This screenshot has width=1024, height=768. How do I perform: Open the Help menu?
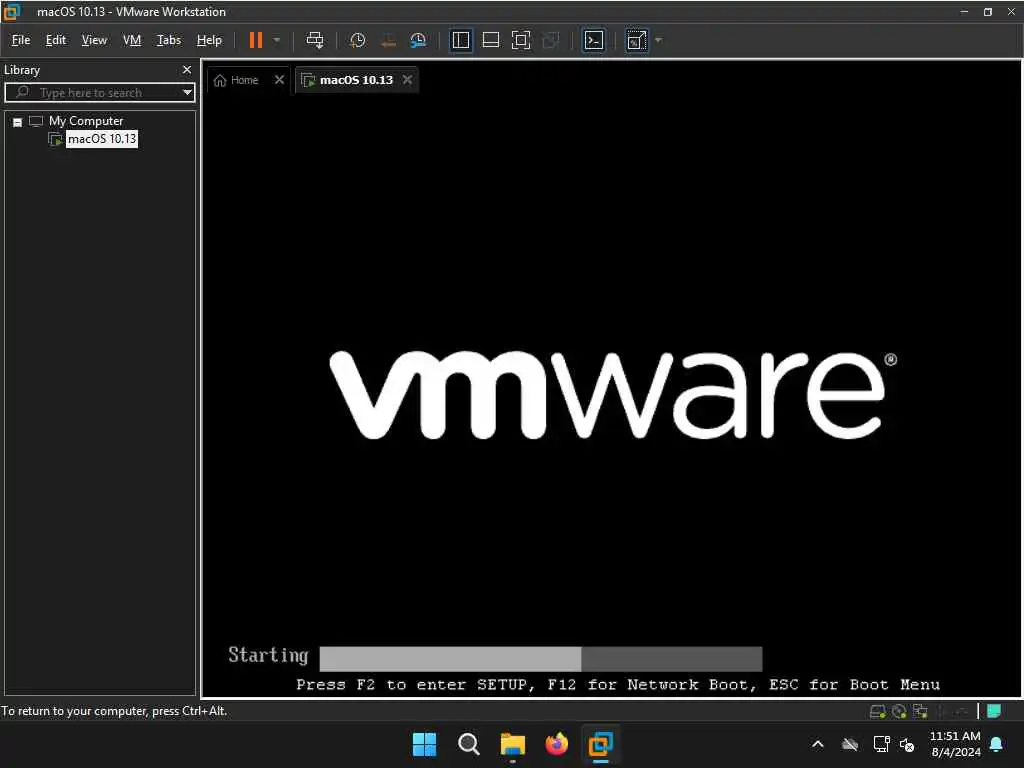(209, 40)
